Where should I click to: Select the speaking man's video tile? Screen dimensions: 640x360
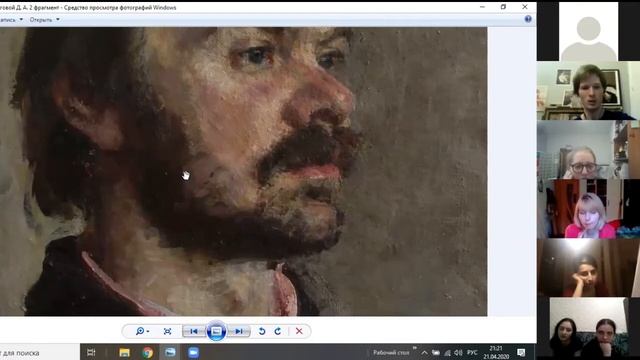click(588, 91)
